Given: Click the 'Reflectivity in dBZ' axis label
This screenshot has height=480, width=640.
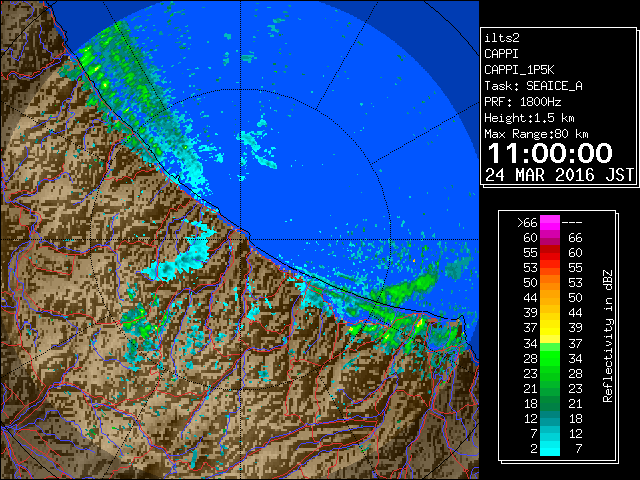Looking at the screenshot, I should click(x=608, y=336).
